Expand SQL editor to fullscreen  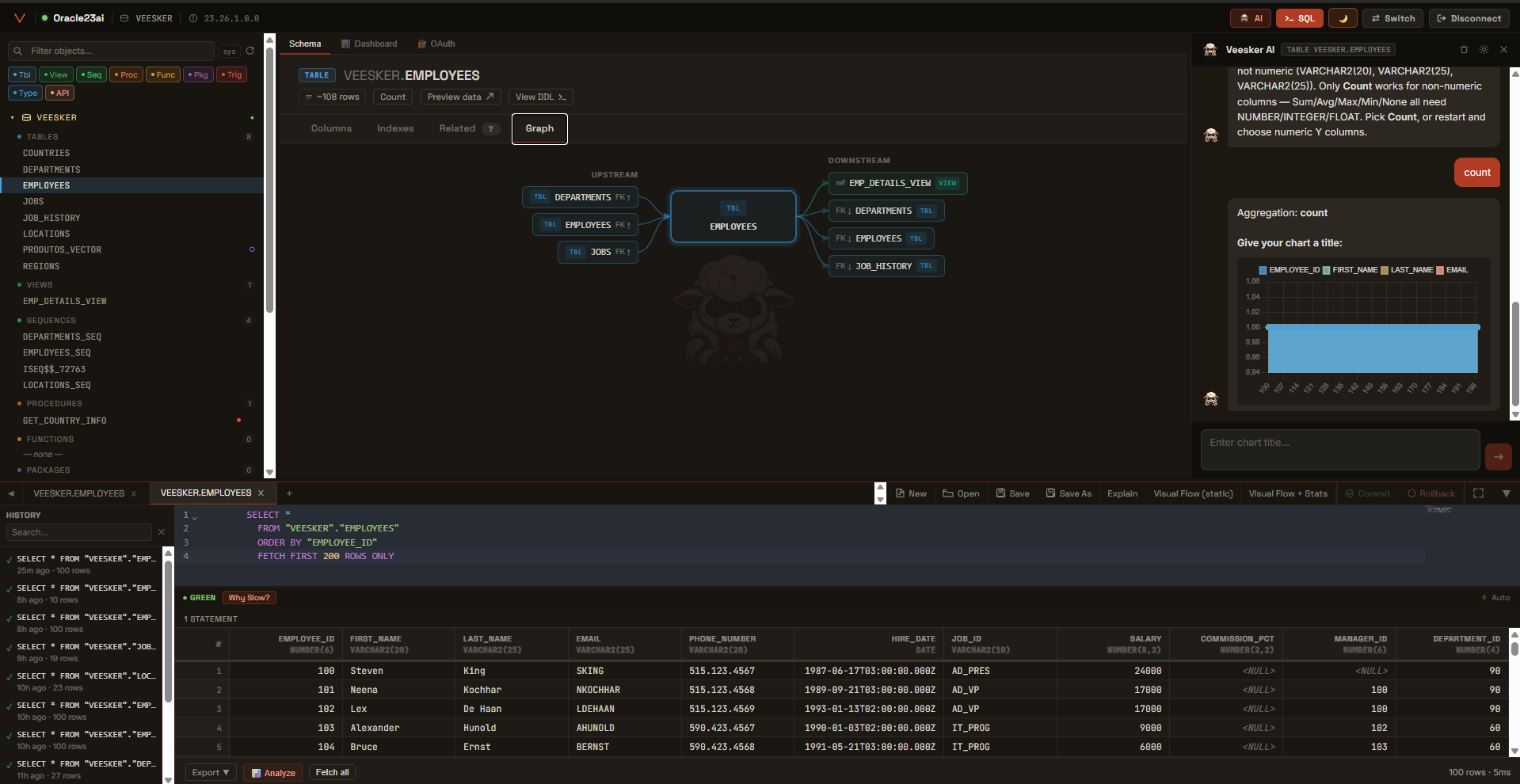pyautogui.click(x=1478, y=493)
